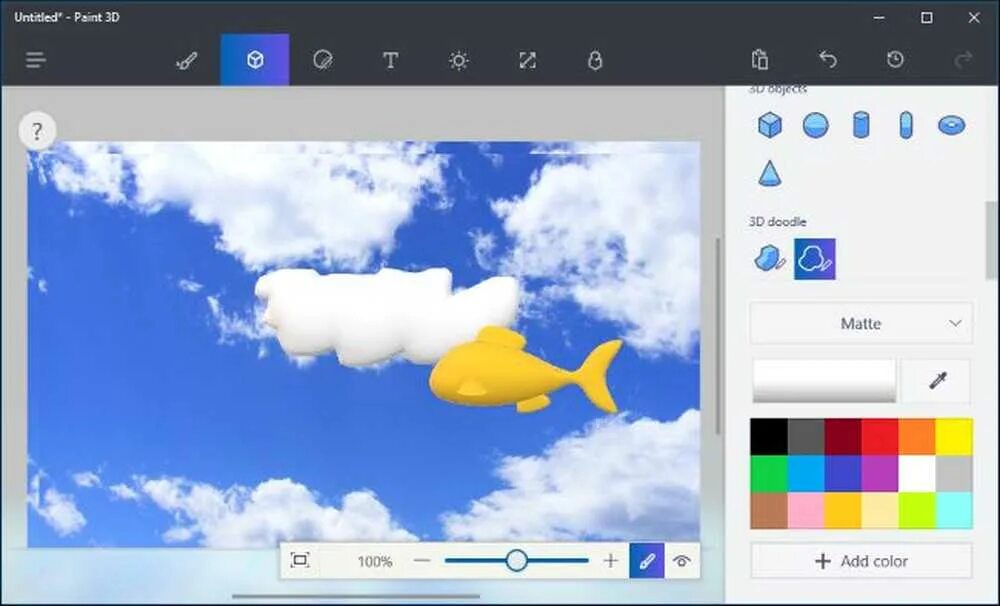Select the 3D objects tab

tap(255, 60)
